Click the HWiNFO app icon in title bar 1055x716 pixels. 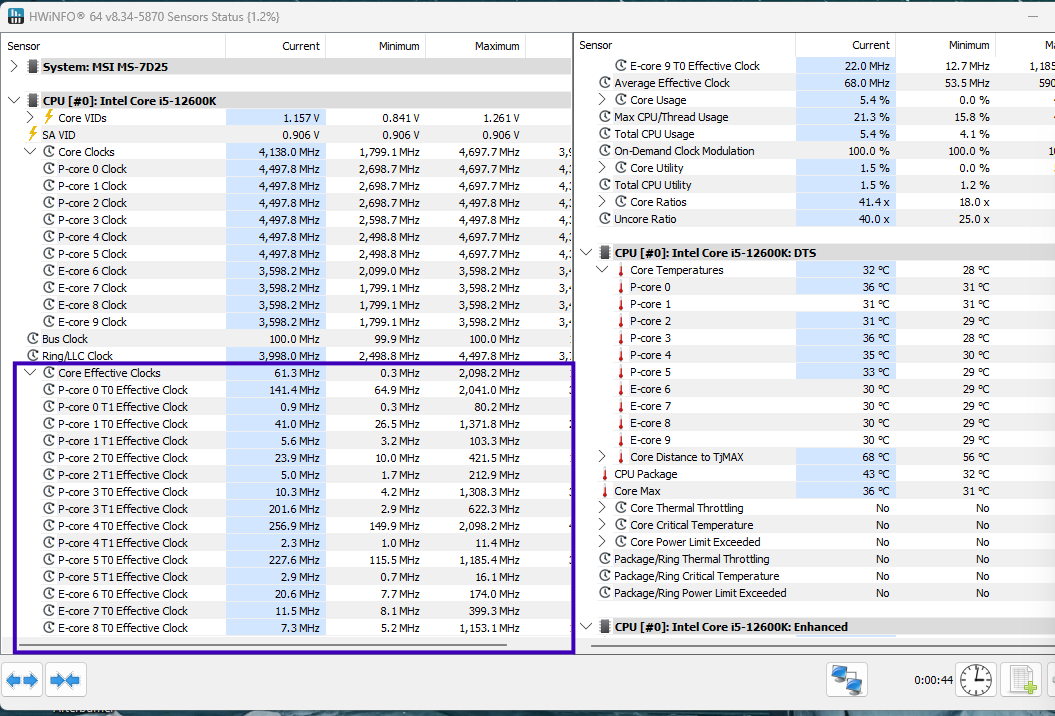(15, 16)
